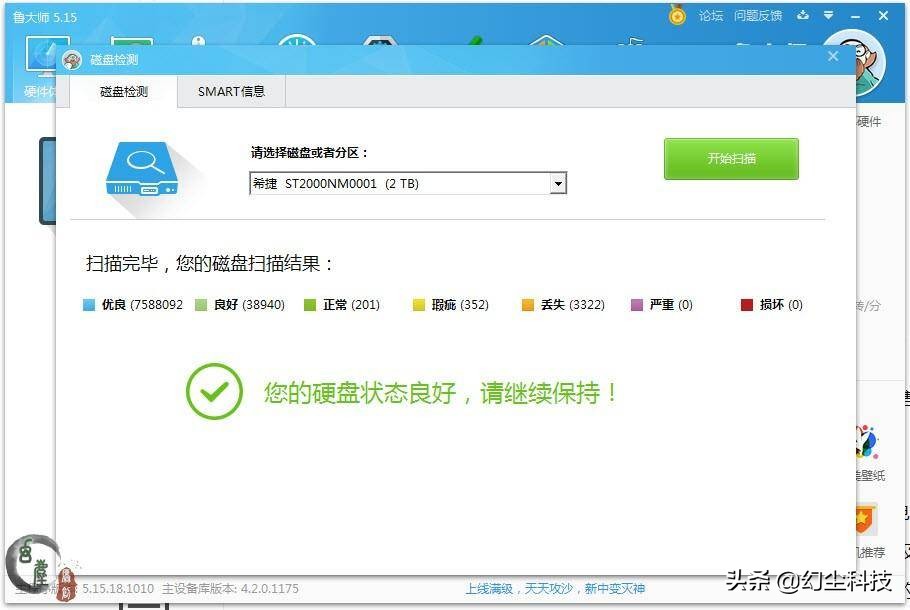Image resolution: width=910 pixels, height=610 pixels.
Task: Click the gold medal icon beside 论坛
Action: [x=676, y=15]
